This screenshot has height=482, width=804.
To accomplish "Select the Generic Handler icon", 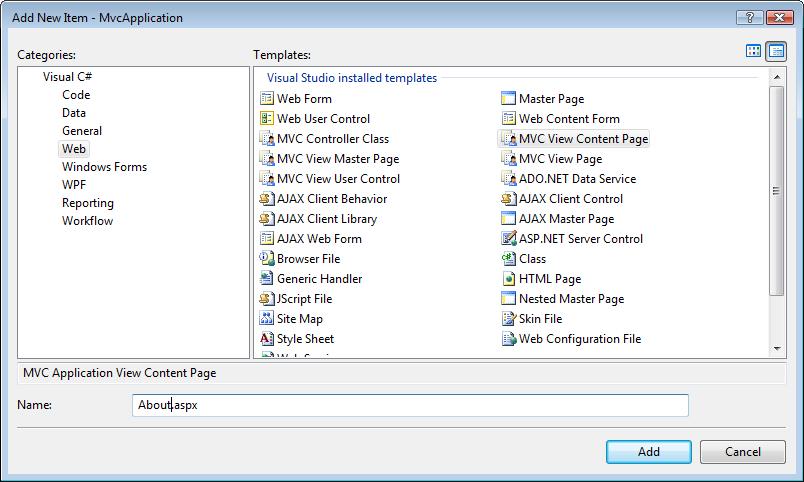I will (267, 278).
